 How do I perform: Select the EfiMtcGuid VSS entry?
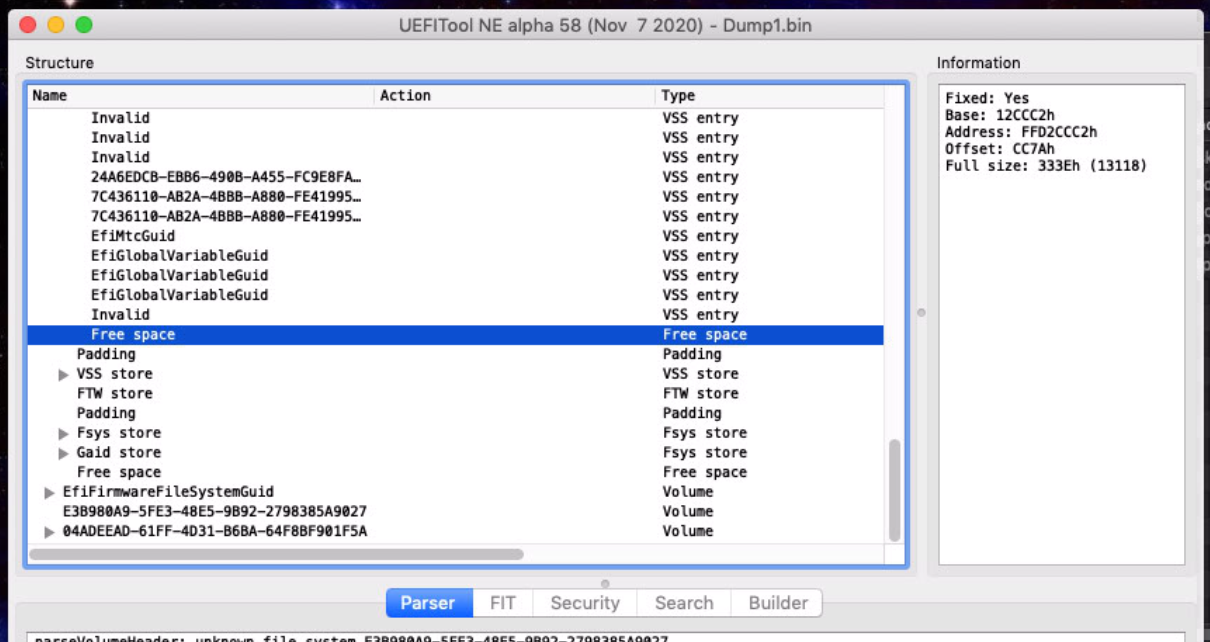(x=455, y=236)
